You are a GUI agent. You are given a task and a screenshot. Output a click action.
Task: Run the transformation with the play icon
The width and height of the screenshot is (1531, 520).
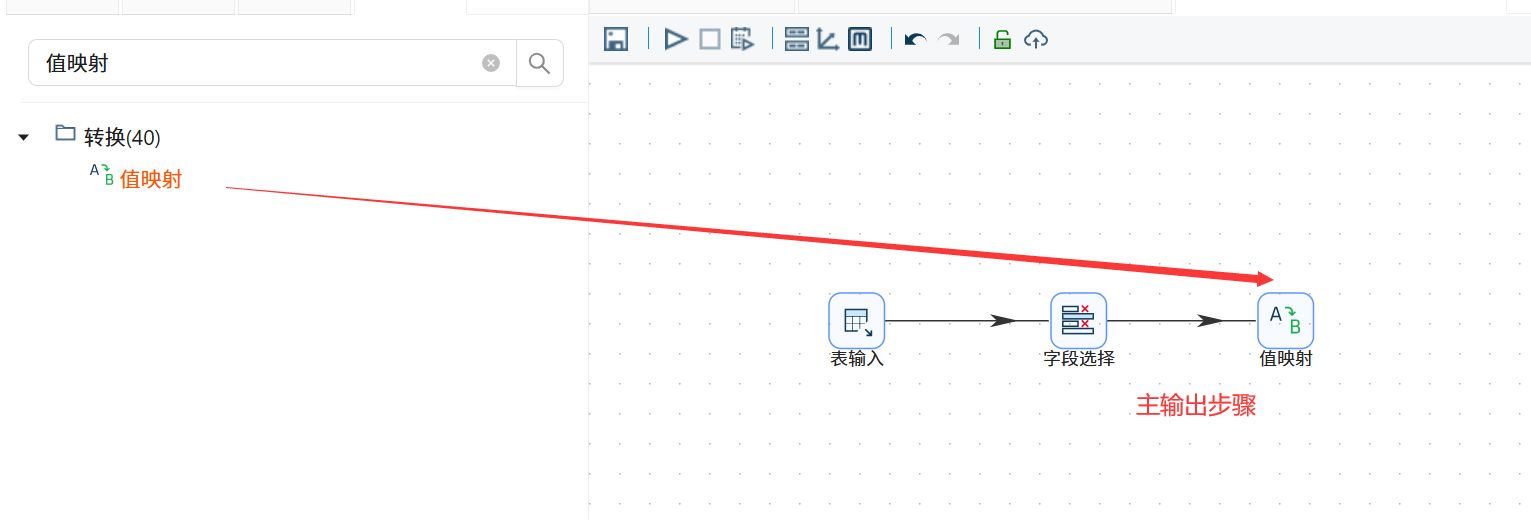click(x=676, y=40)
